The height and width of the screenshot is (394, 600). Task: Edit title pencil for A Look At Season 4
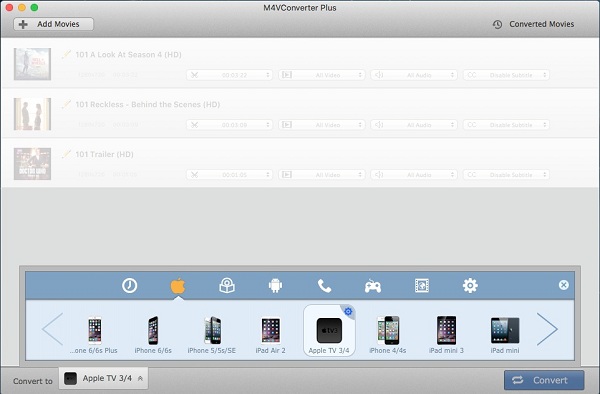click(x=67, y=54)
